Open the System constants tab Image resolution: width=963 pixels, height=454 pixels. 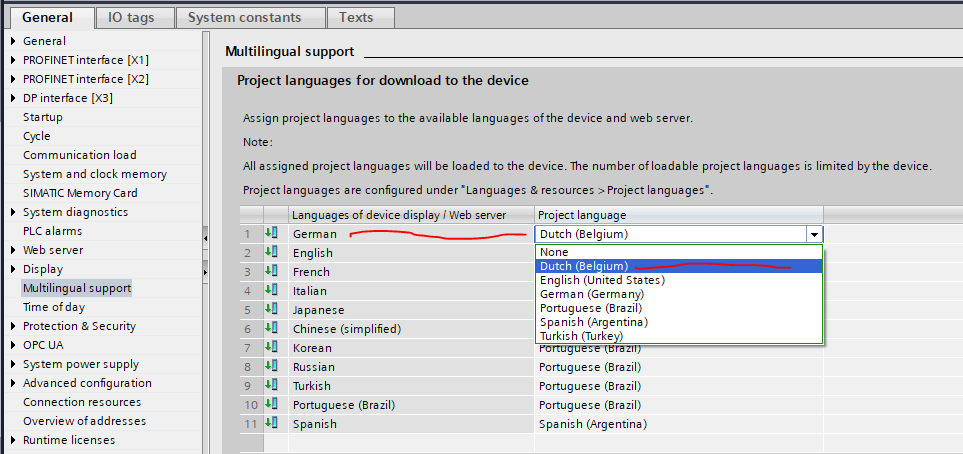(244, 18)
